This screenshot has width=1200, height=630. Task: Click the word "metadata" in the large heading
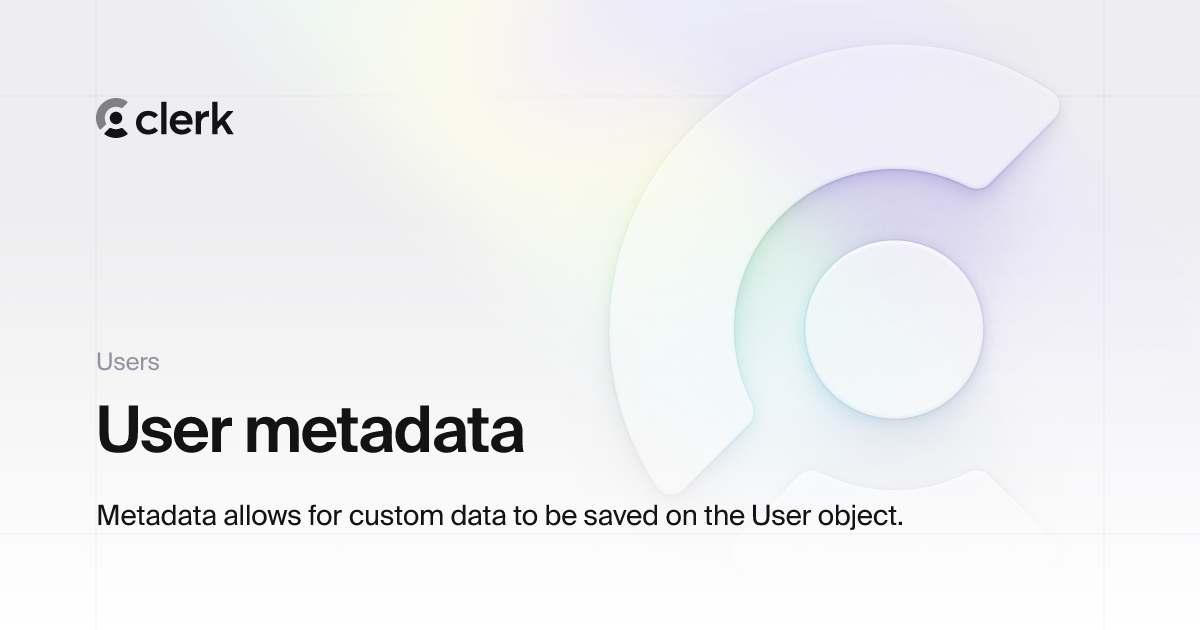pos(384,430)
